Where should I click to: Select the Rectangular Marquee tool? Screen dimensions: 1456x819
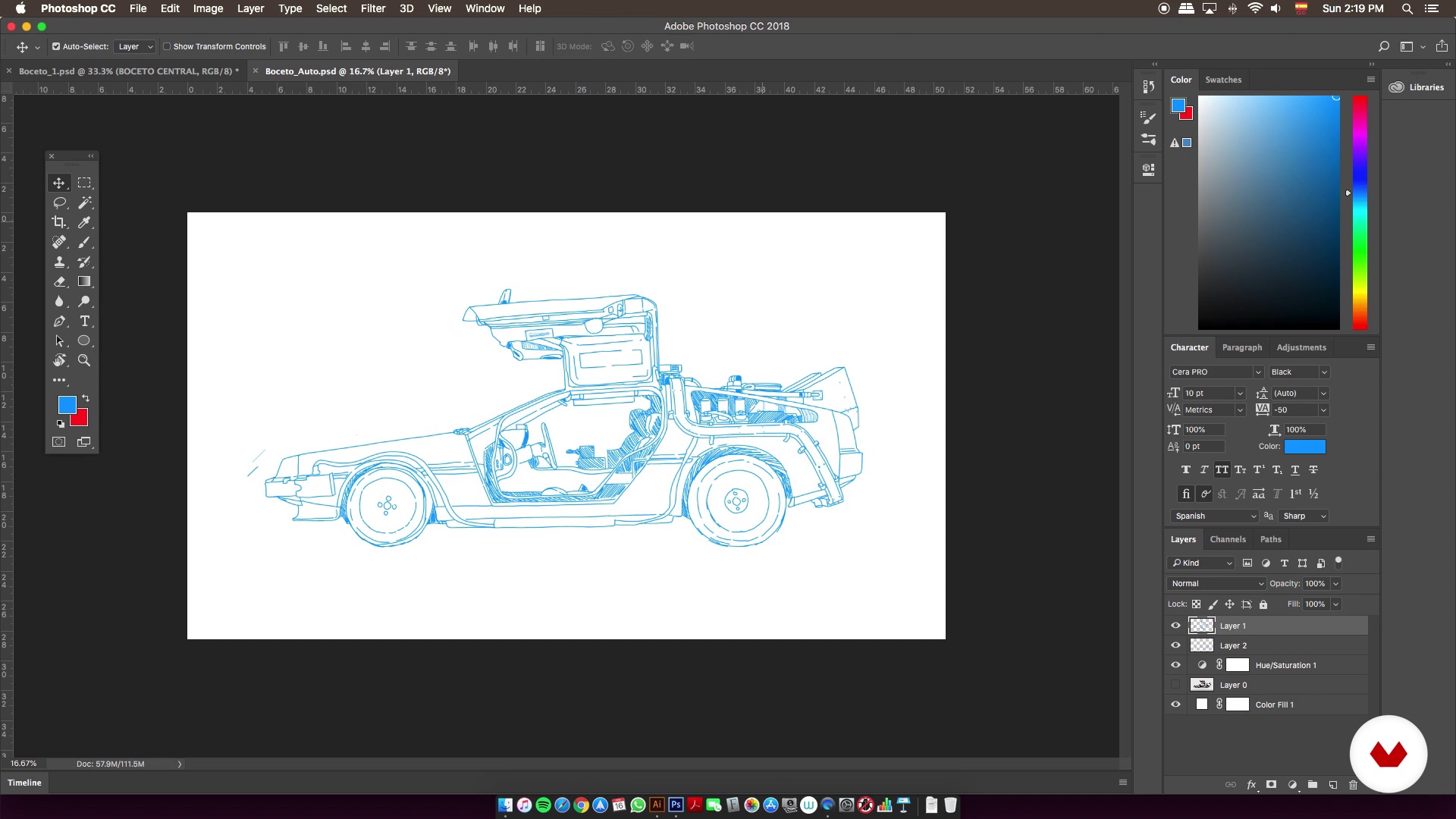(84, 183)
